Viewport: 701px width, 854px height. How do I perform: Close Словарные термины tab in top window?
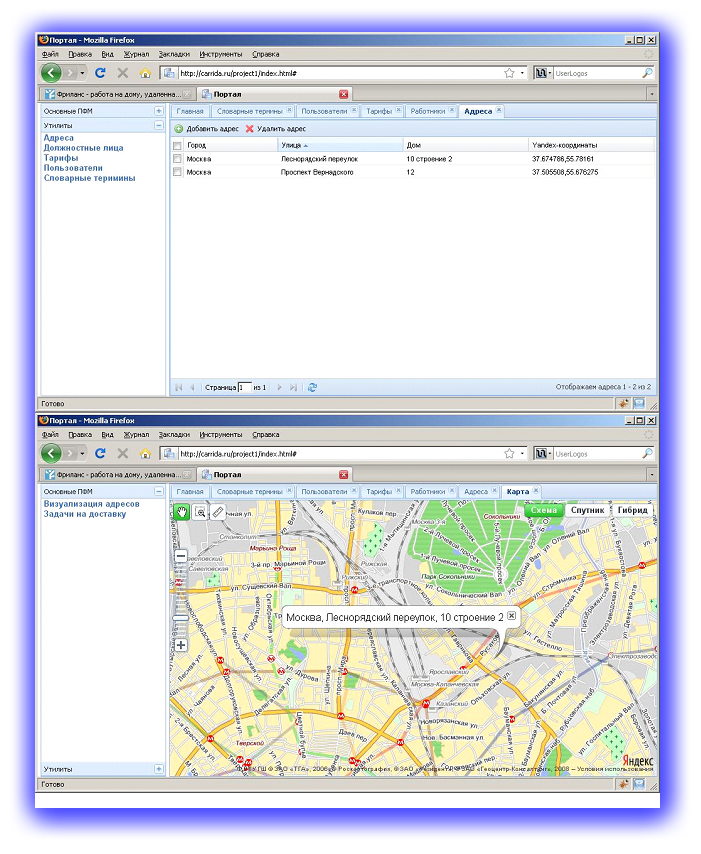289,111
